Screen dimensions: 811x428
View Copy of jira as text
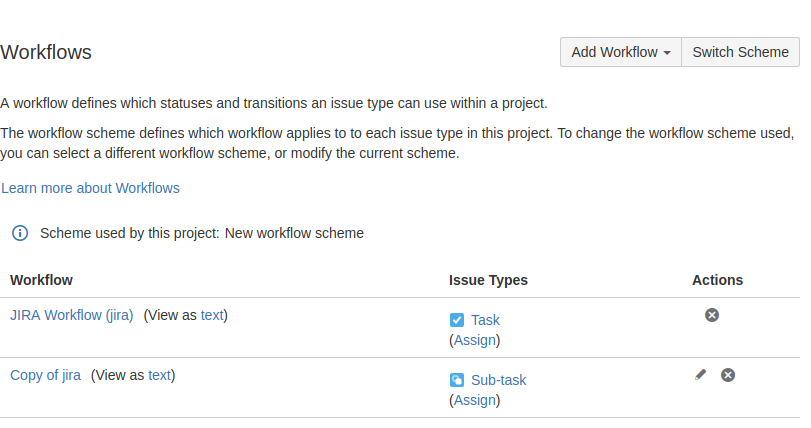(x=160, y=375)
